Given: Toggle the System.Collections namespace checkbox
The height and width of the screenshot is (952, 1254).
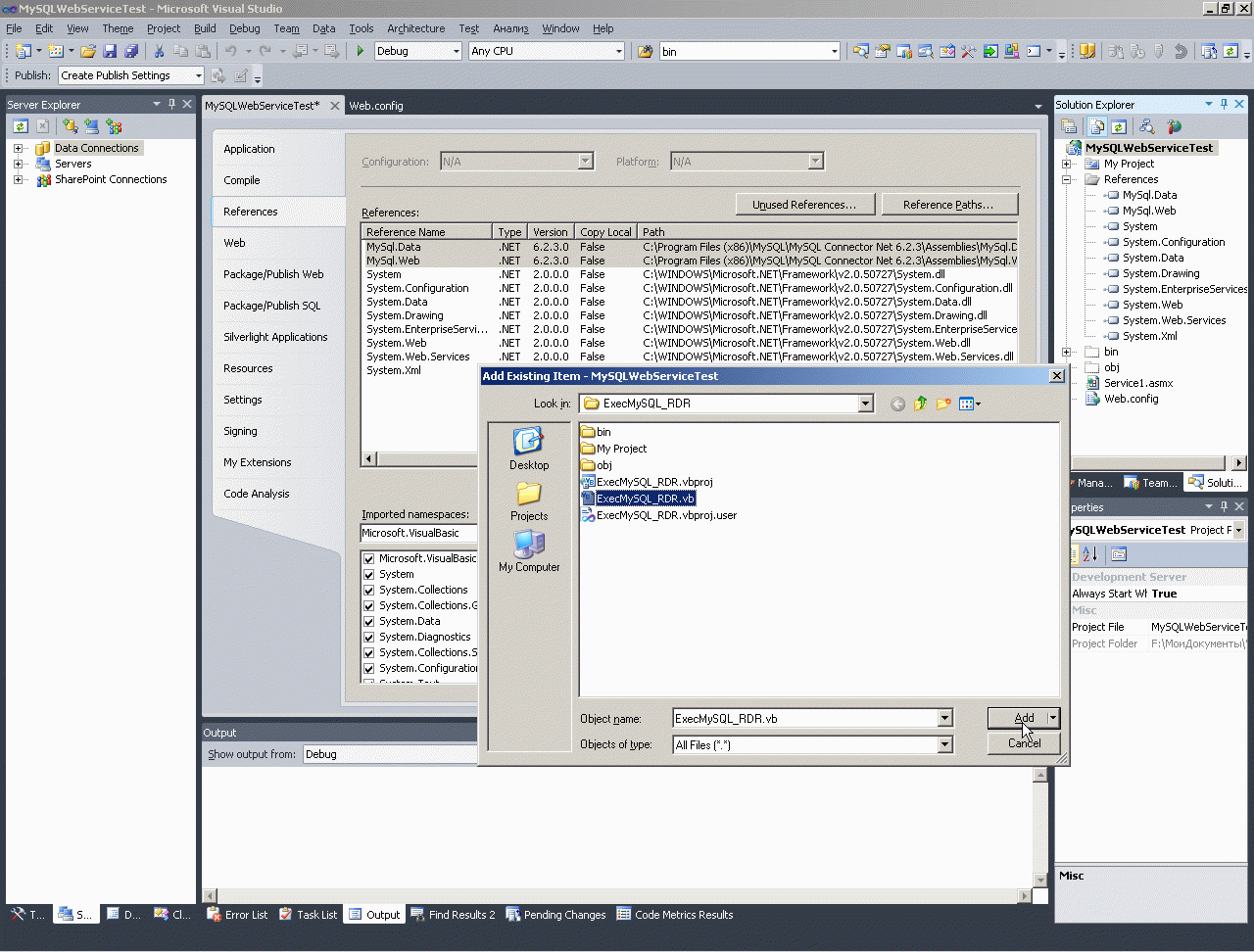Looking at the screenshot, I should tap(369, 590).
